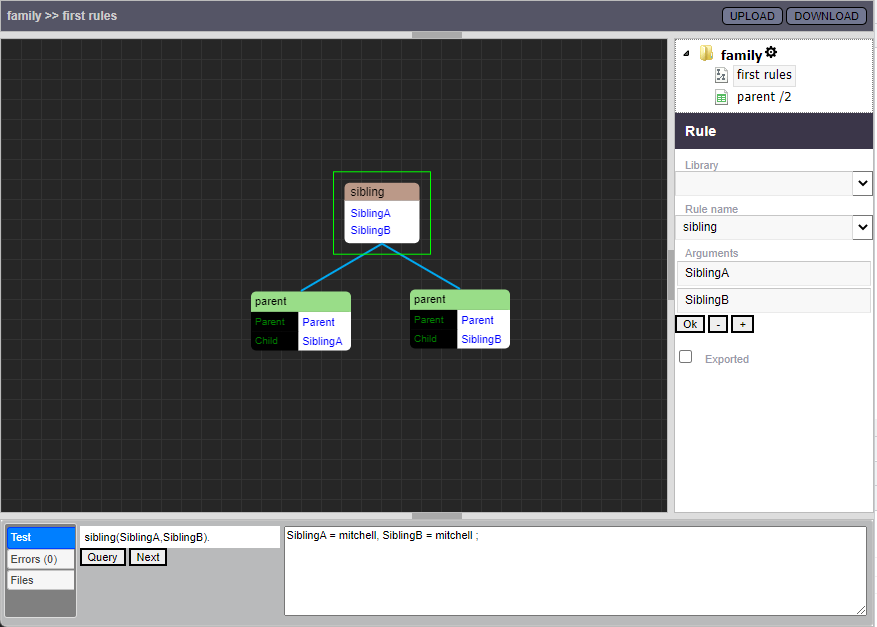Switch to the Test tab
The image size is (877, 627).
point(40,538)
